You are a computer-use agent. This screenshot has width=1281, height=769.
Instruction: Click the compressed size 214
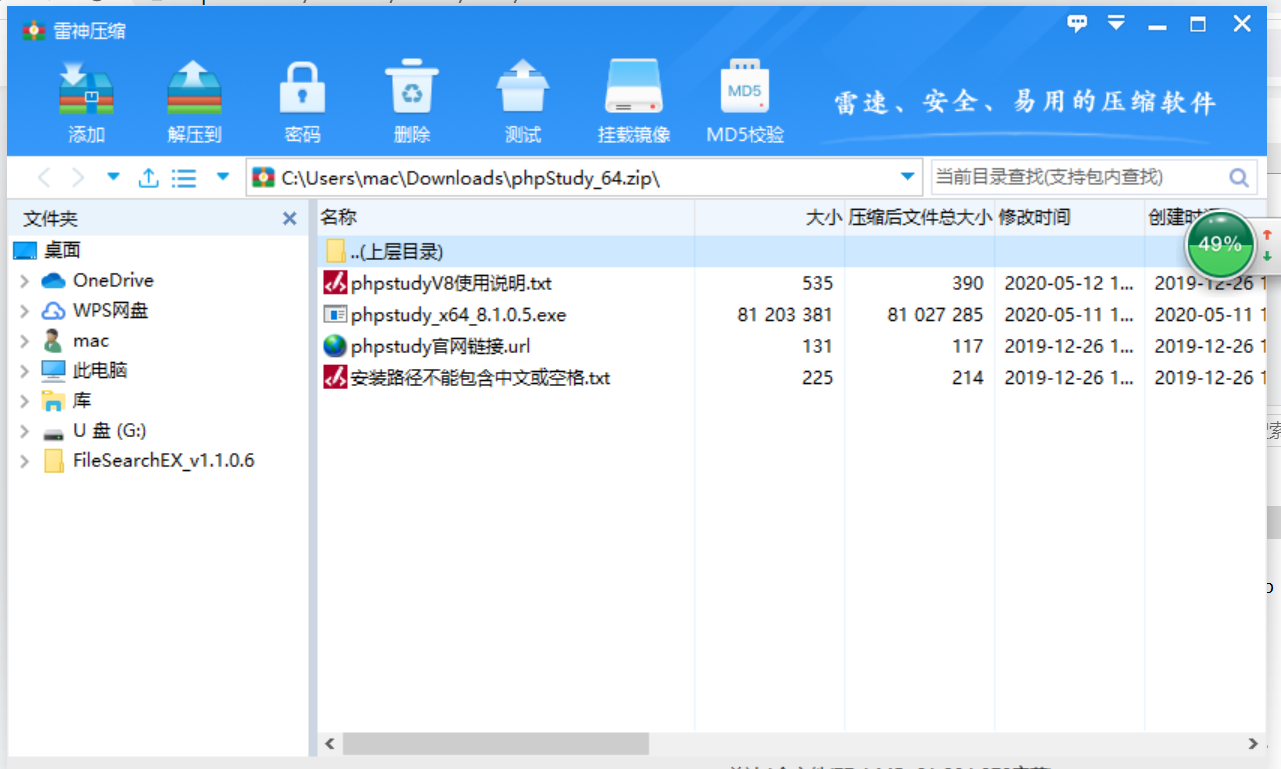[967, 378]
